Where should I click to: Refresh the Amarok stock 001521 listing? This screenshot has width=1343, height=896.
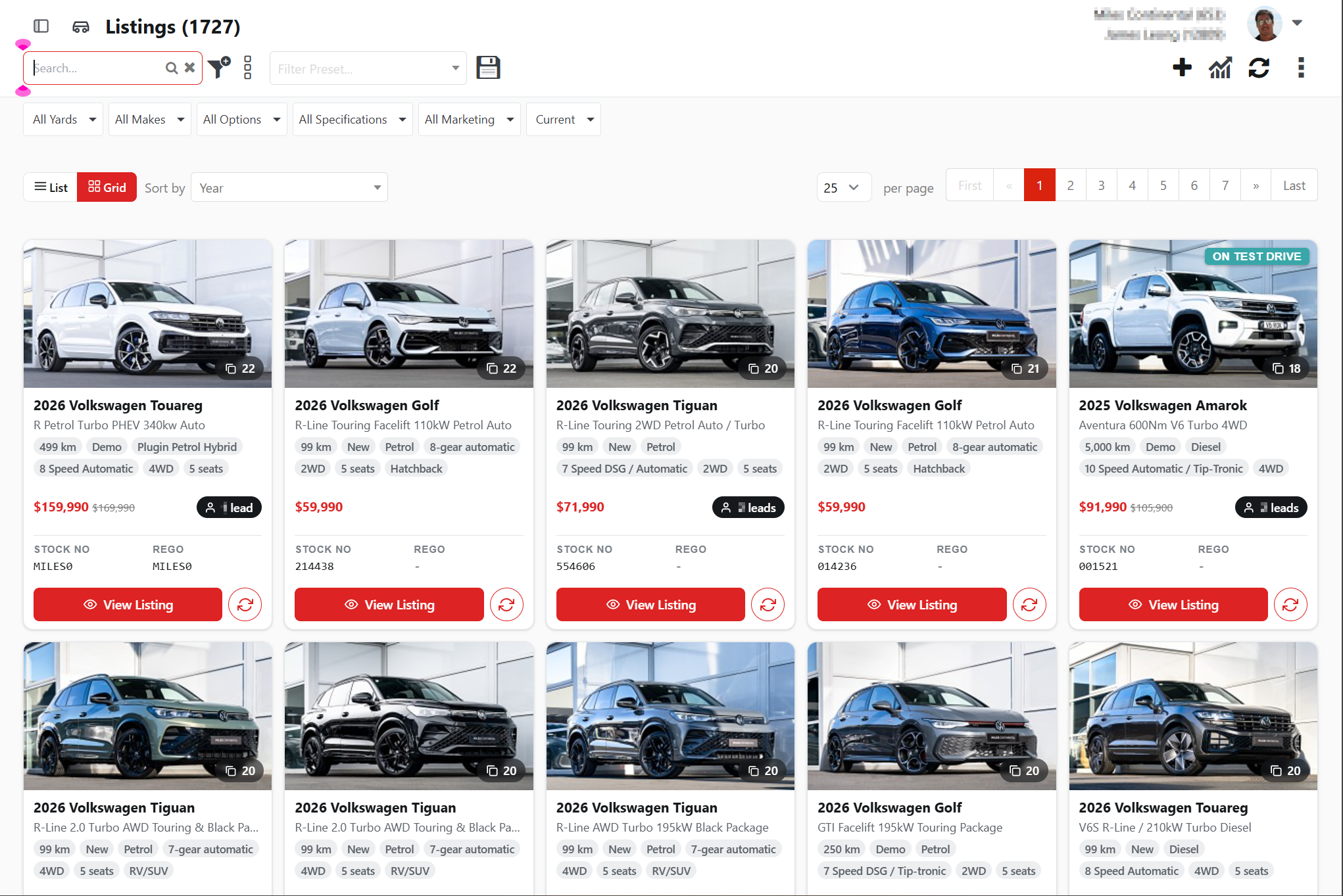point(1290,605)
